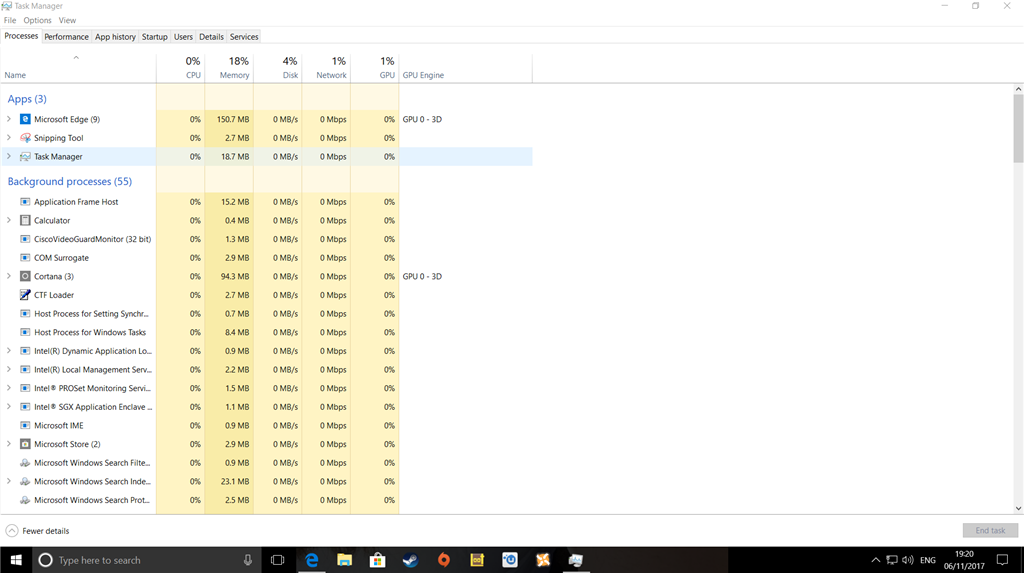This screenshot has width=1024, height=573.
Task: Click the Microsoft Edge process icon
Action: 25,119
